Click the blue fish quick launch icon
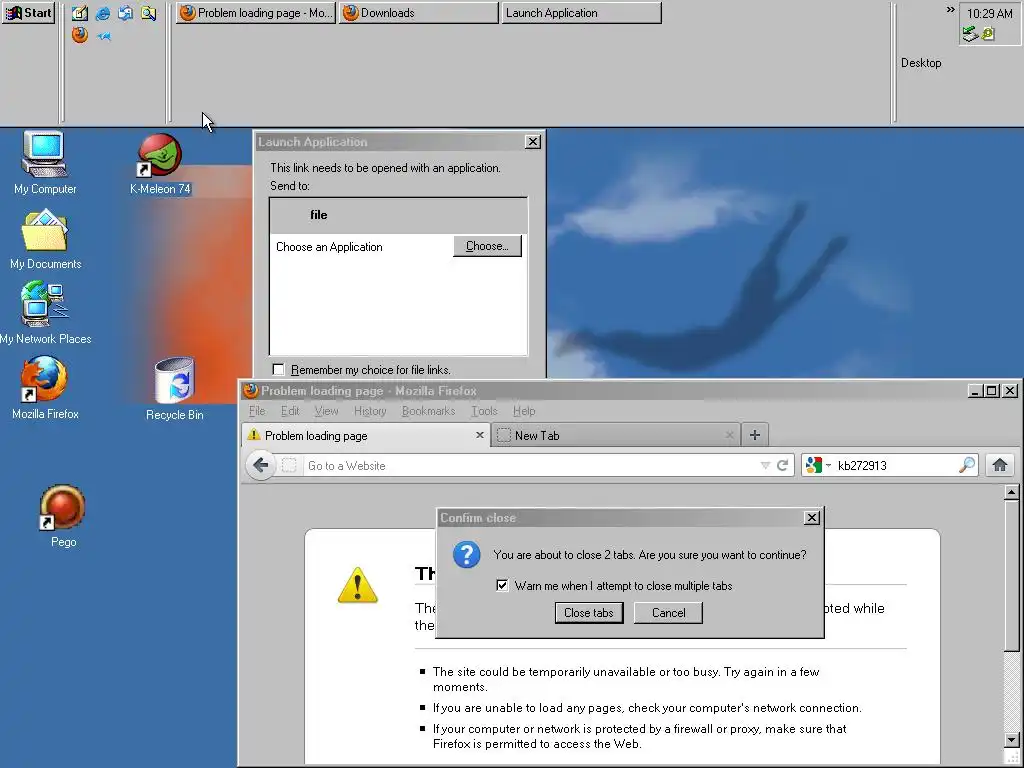Image resolution: width=1024 pixels, height=768 pixels. pyautogui.click(x=103, y=37)
